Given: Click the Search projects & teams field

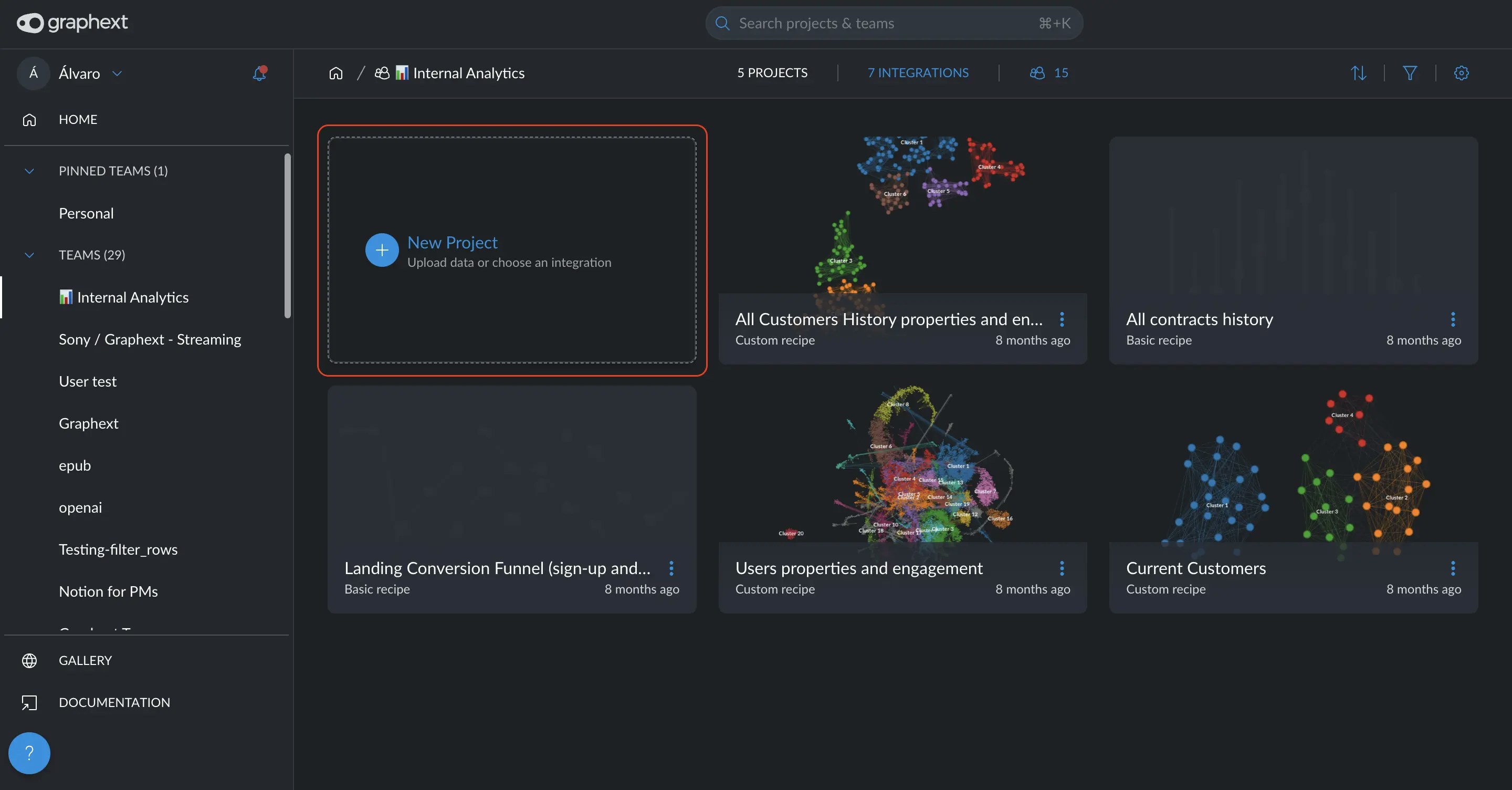Looking at the screenshot, I should coord(880,24).
